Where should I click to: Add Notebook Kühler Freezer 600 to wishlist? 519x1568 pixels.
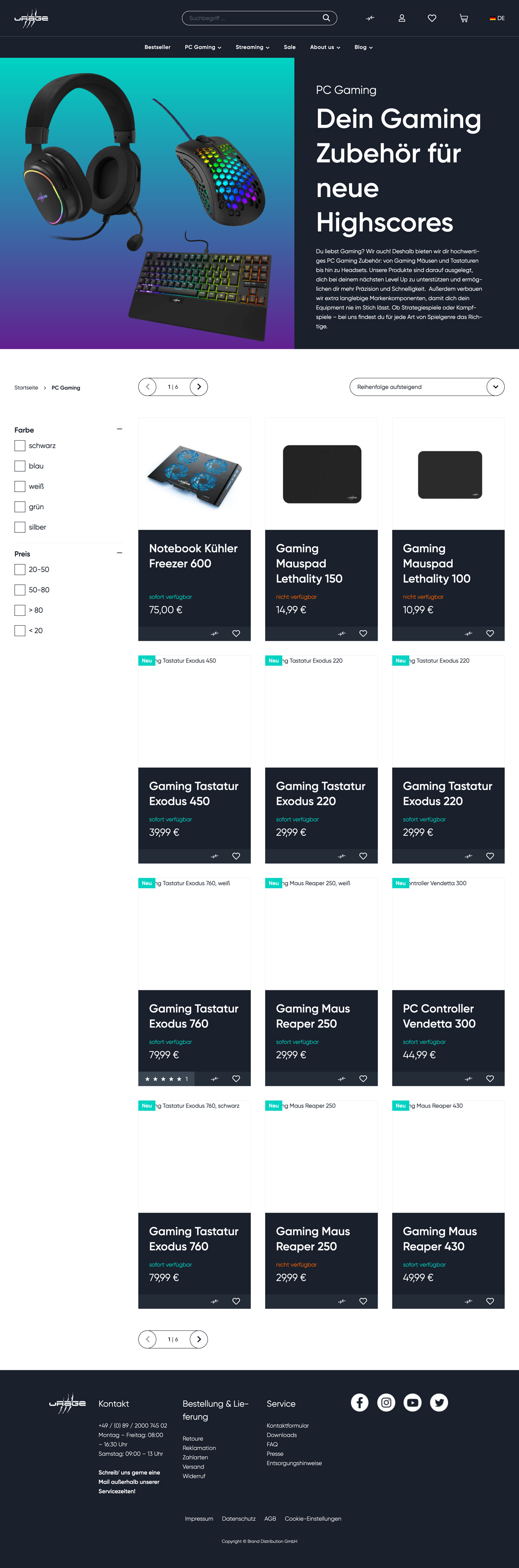coord(236,633)
